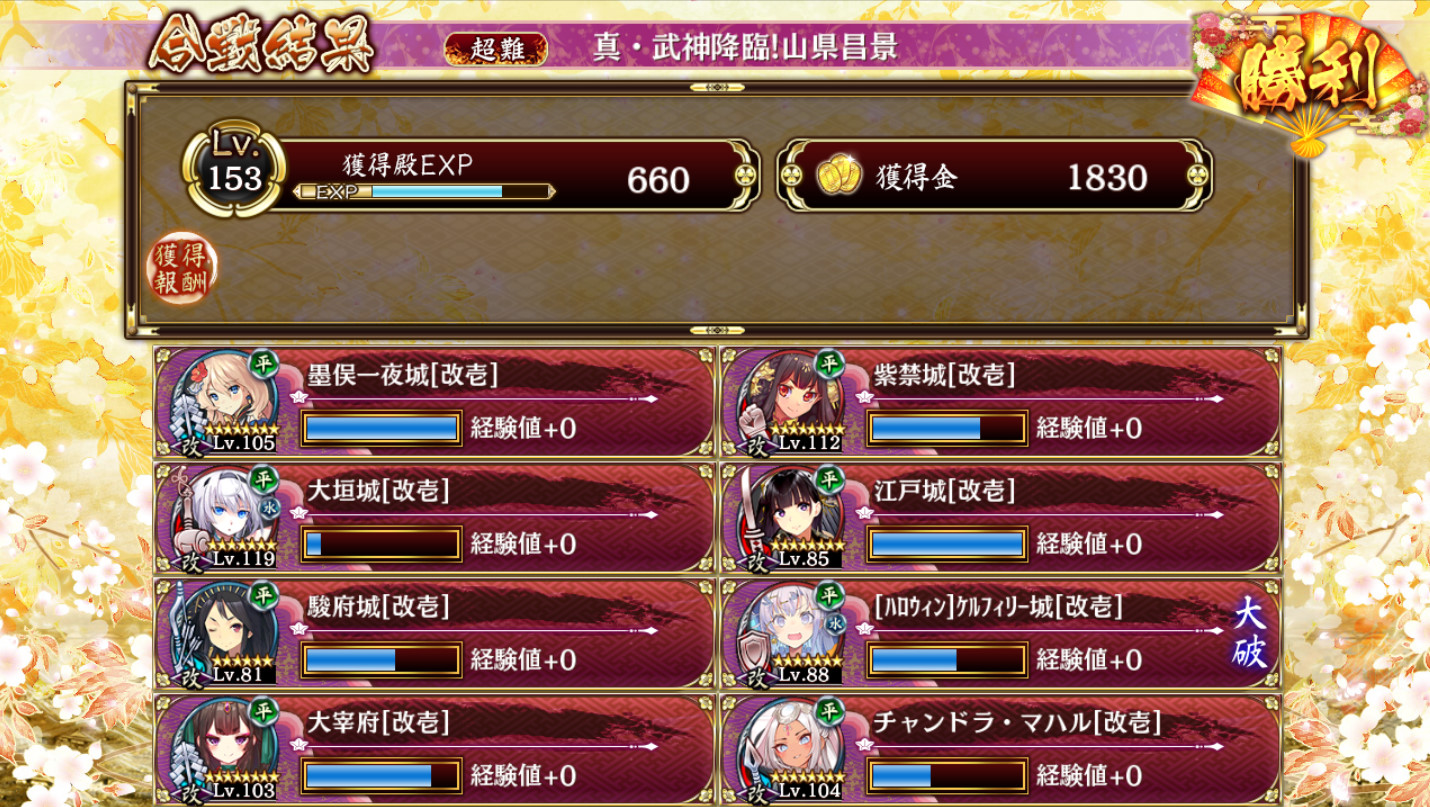1430x807 pixels.
Task: Click the 大破 damage label
Action: [x=1250, y=634]
